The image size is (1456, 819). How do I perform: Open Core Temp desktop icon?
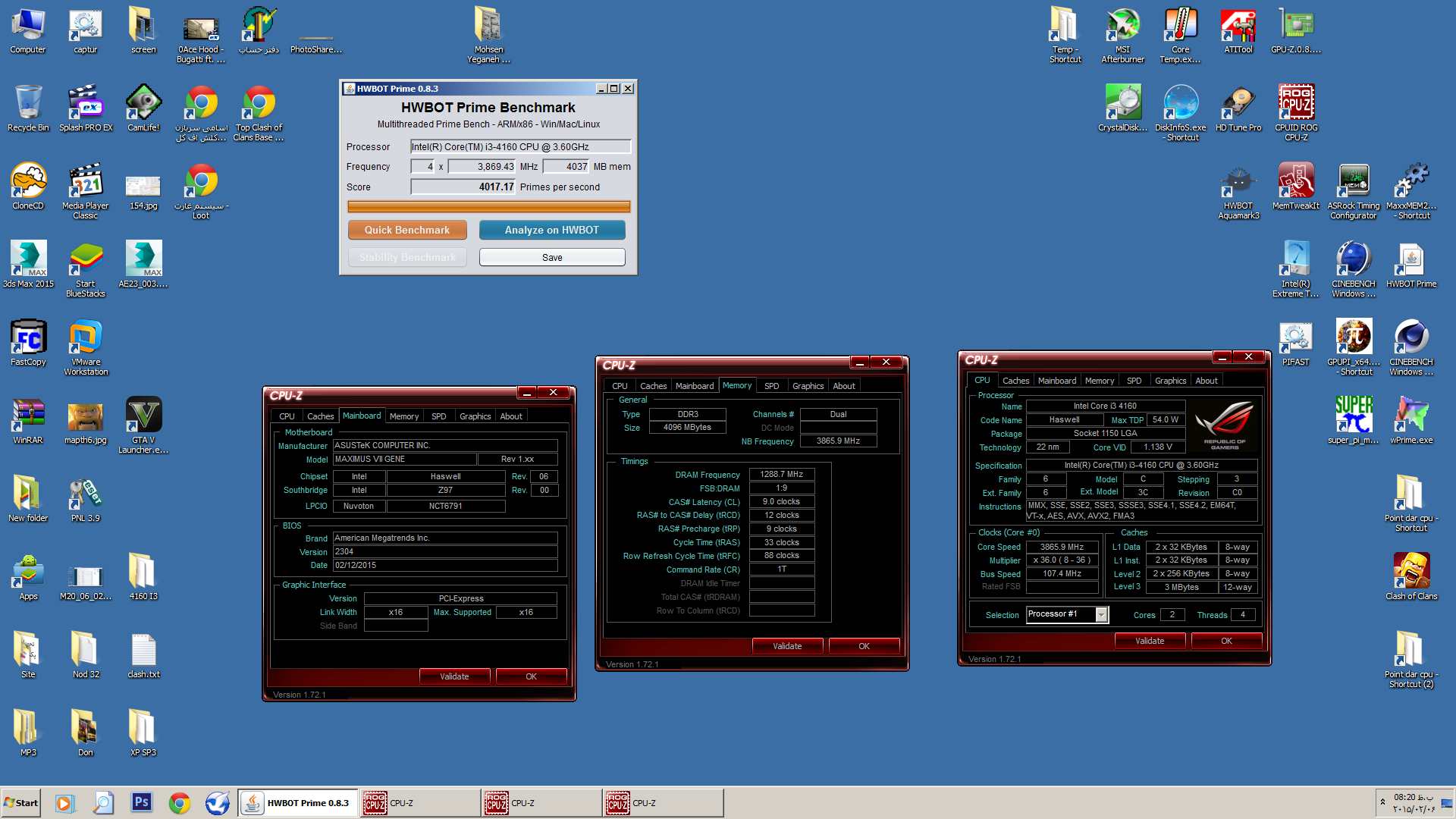[x=1180, y=34]
